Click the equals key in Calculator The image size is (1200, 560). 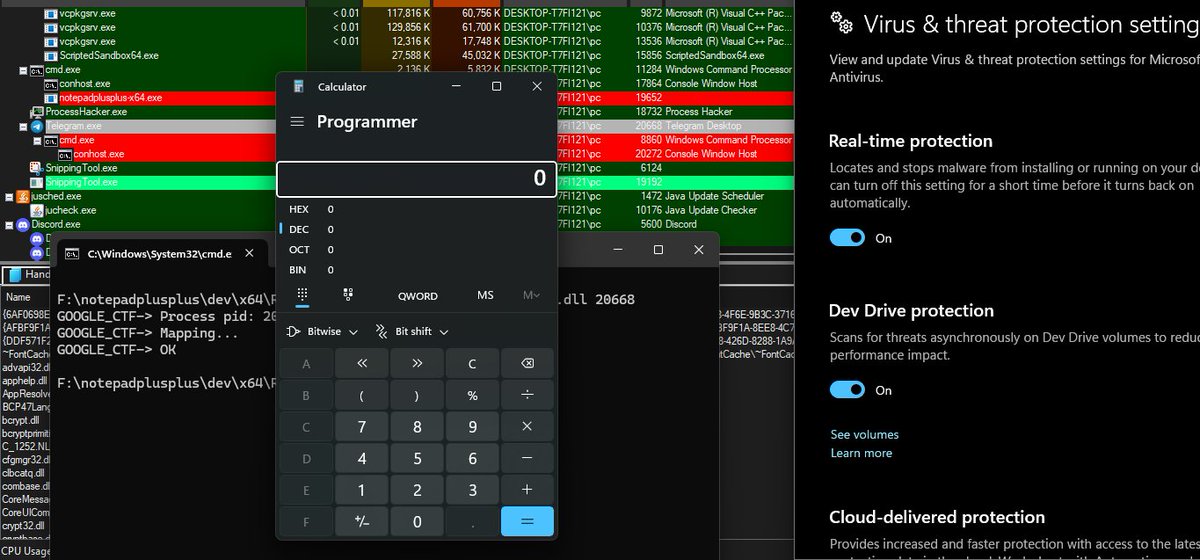527,521
